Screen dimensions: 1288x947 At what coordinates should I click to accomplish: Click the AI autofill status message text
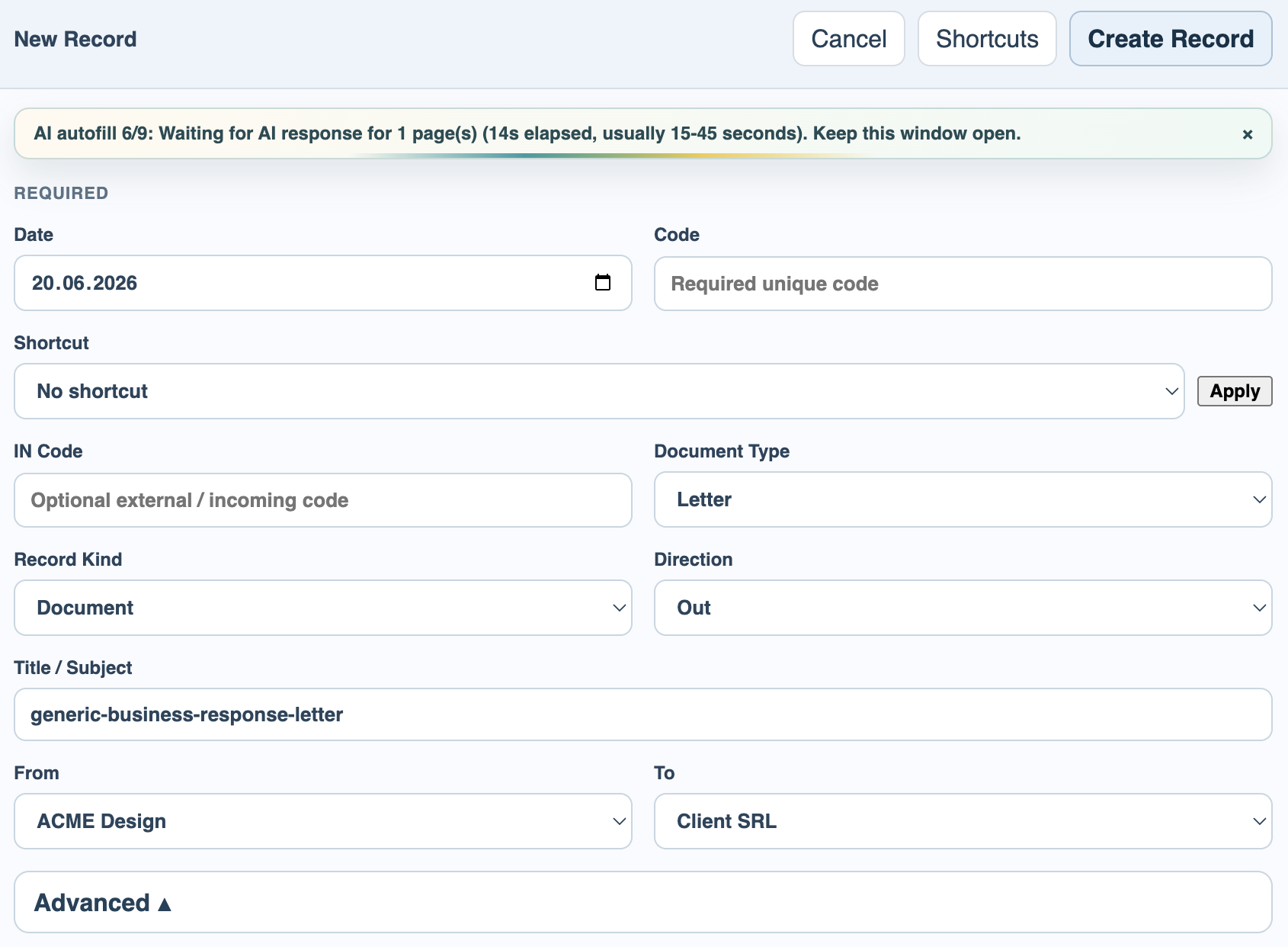527,133
